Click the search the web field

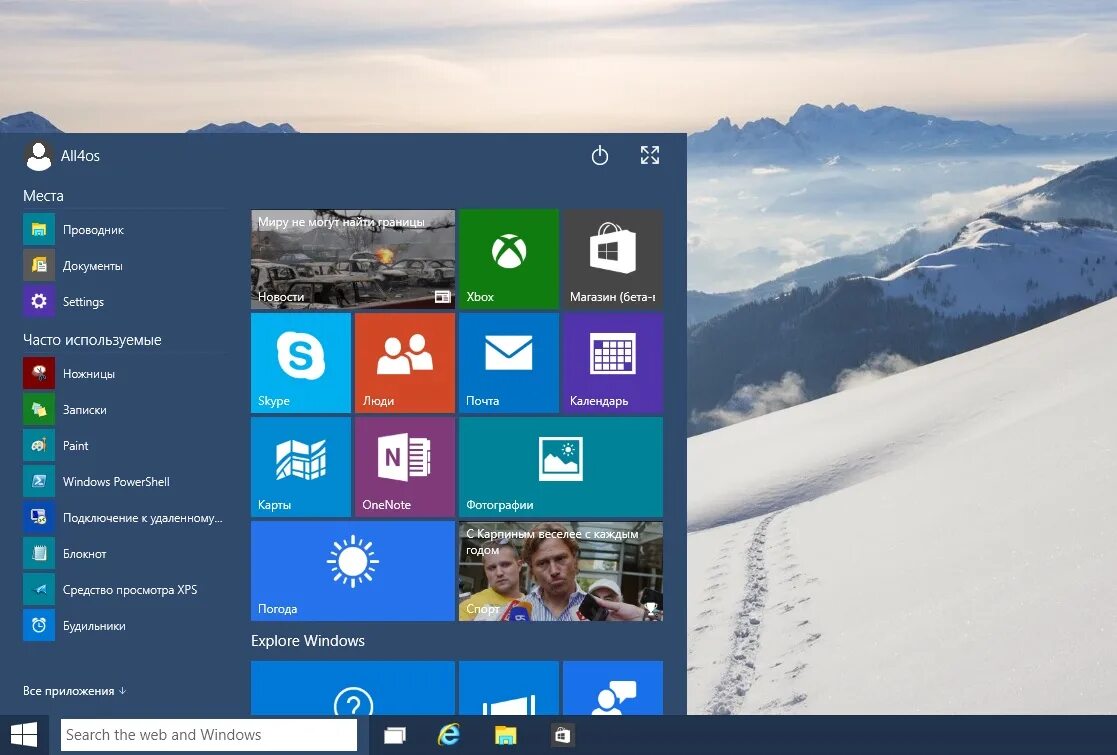click(x=208, y=734)
